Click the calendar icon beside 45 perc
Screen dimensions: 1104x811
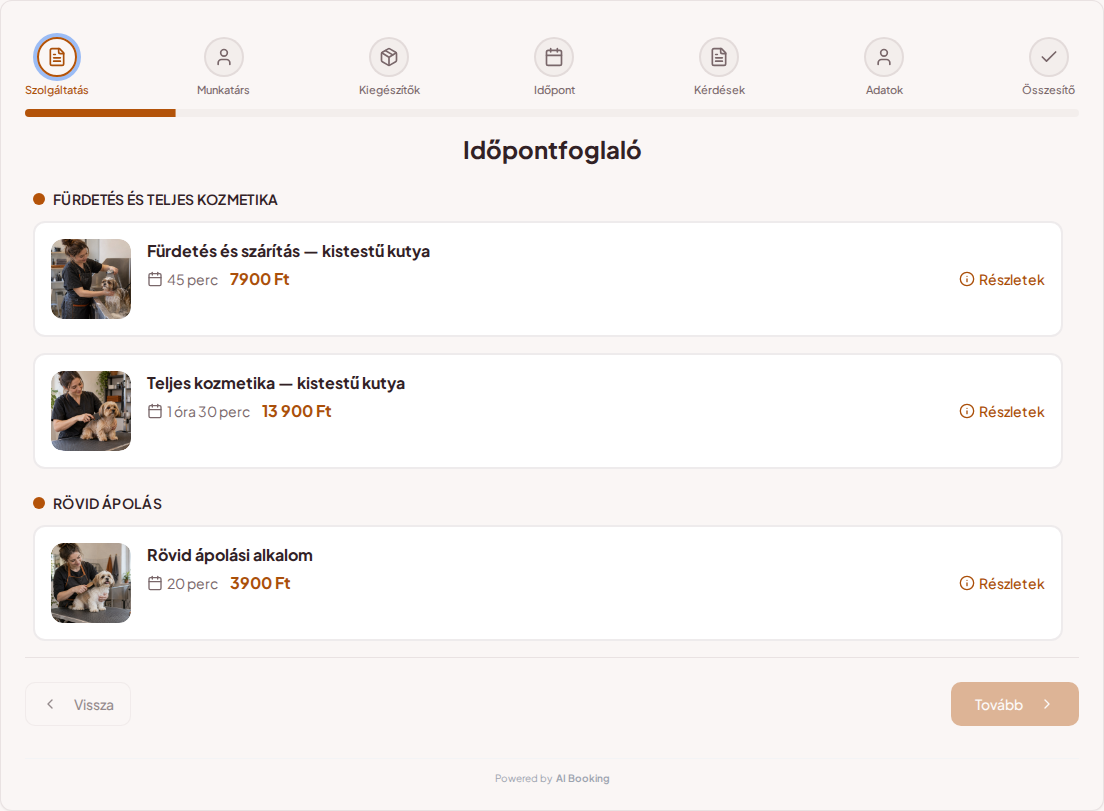pos(155,279)
